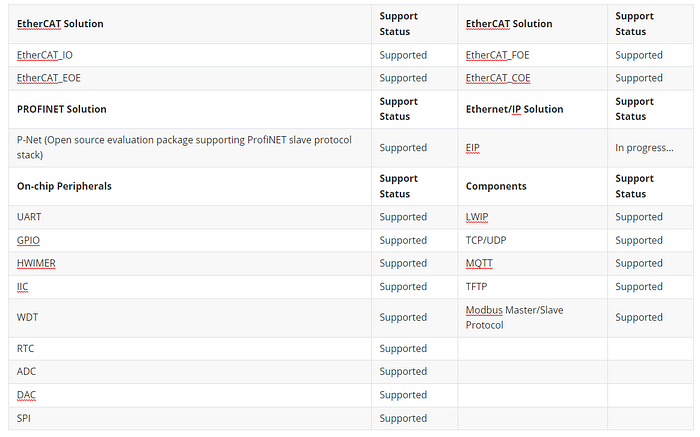Click the WDT peripheral cell

coord(27,317)
